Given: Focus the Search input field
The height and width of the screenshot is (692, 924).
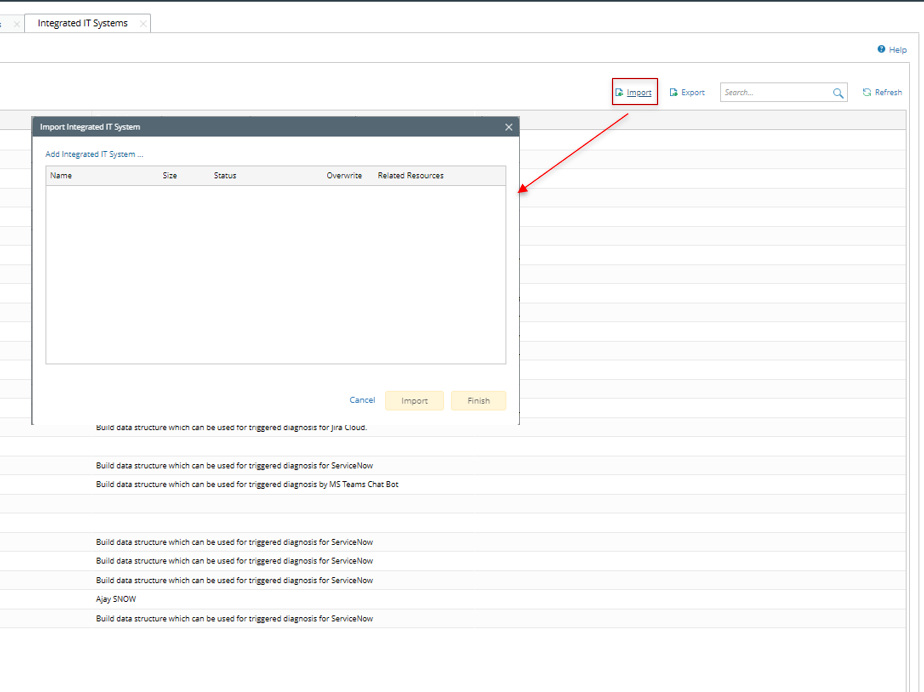Looking at the screenshot, I should tap(775, 92).
